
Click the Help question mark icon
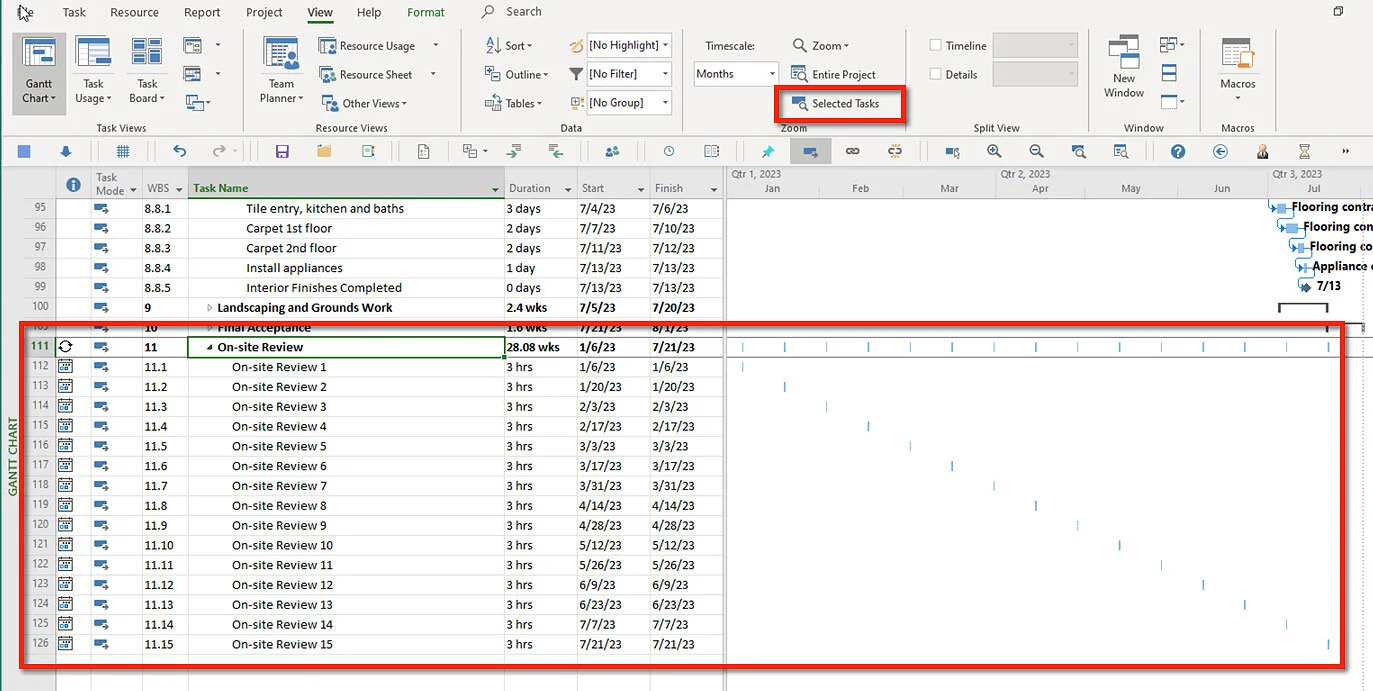pos(1177,151)
